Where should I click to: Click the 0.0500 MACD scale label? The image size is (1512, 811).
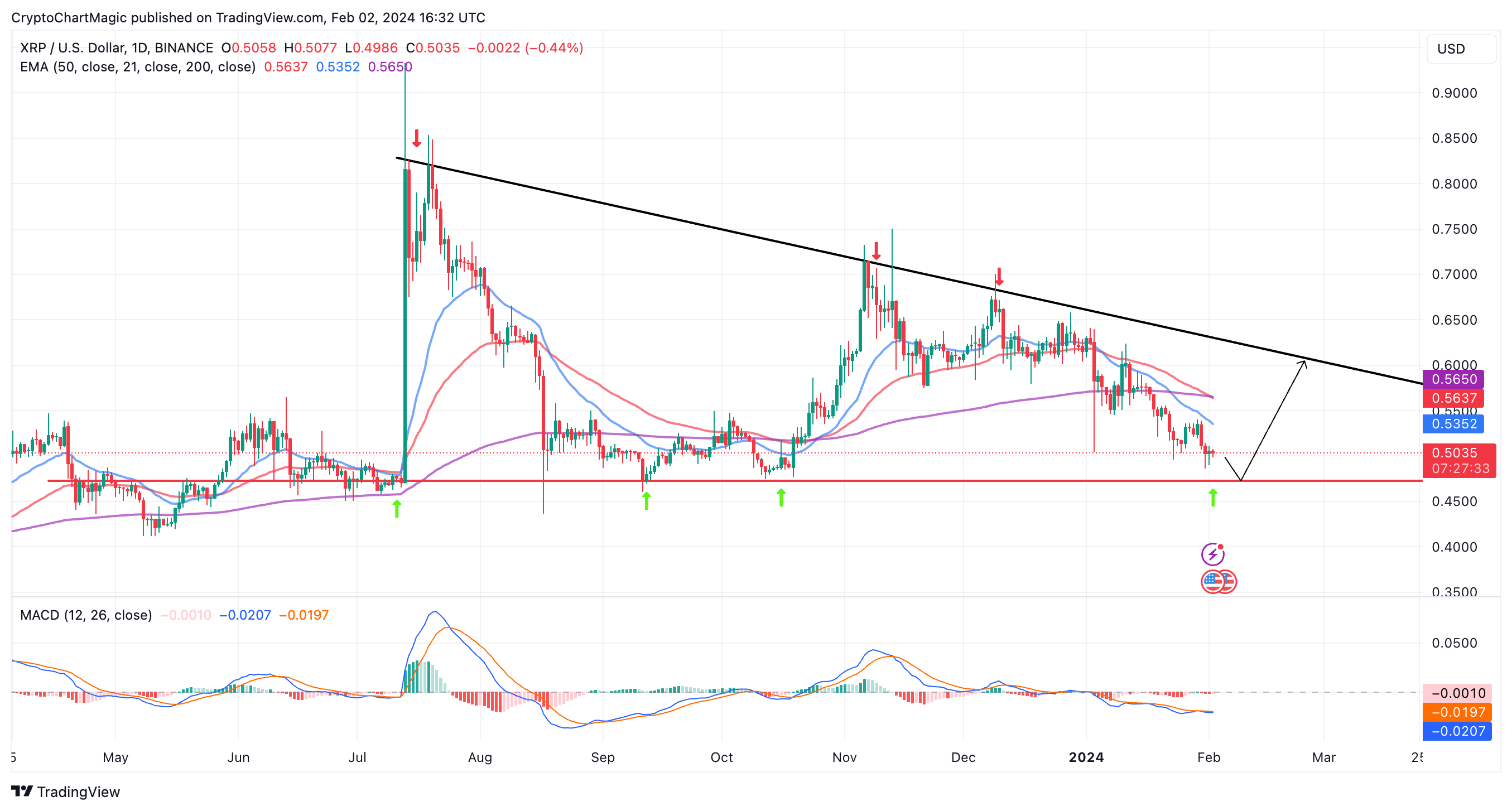coord(1455,643)
